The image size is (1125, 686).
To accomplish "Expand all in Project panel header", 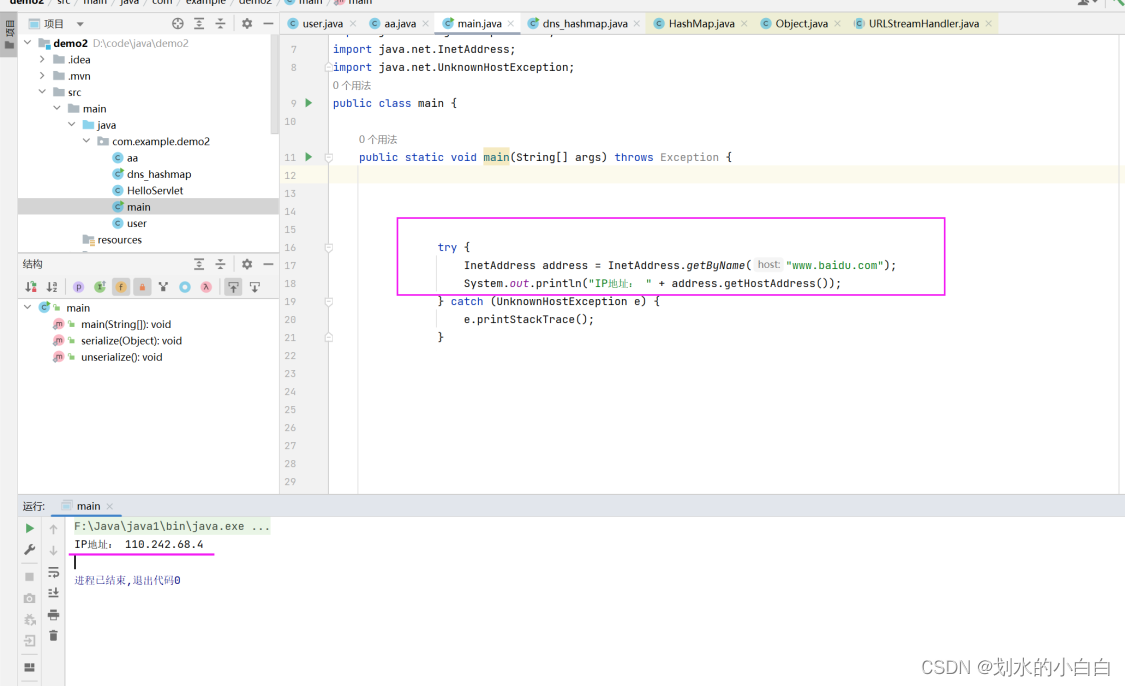I will pos(199,24).
